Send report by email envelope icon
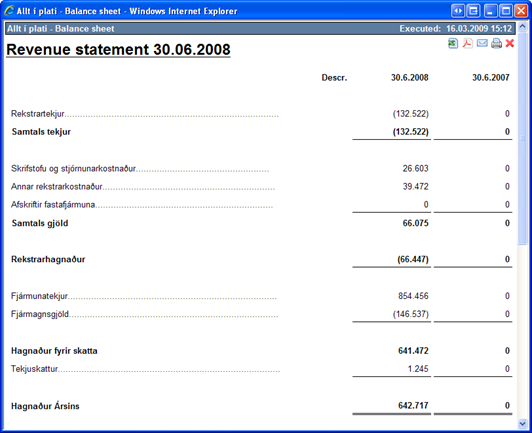Screen dimensions: 532x433 (482, 43)
